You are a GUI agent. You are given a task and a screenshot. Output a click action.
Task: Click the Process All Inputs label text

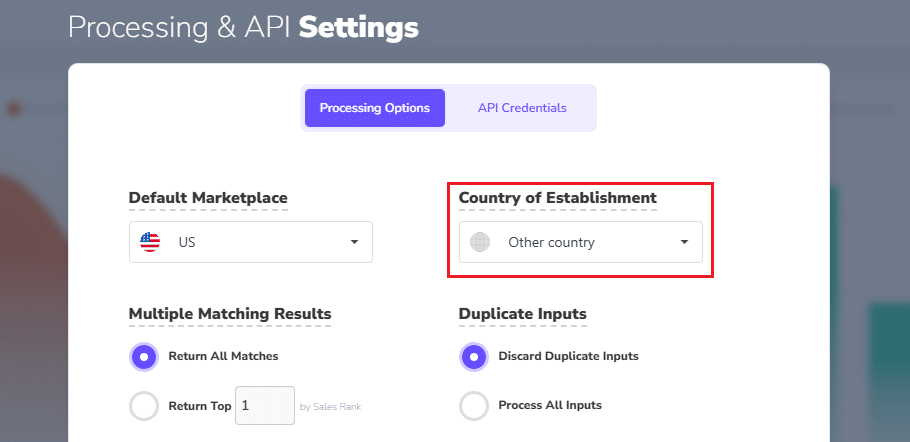pos(550,406)
